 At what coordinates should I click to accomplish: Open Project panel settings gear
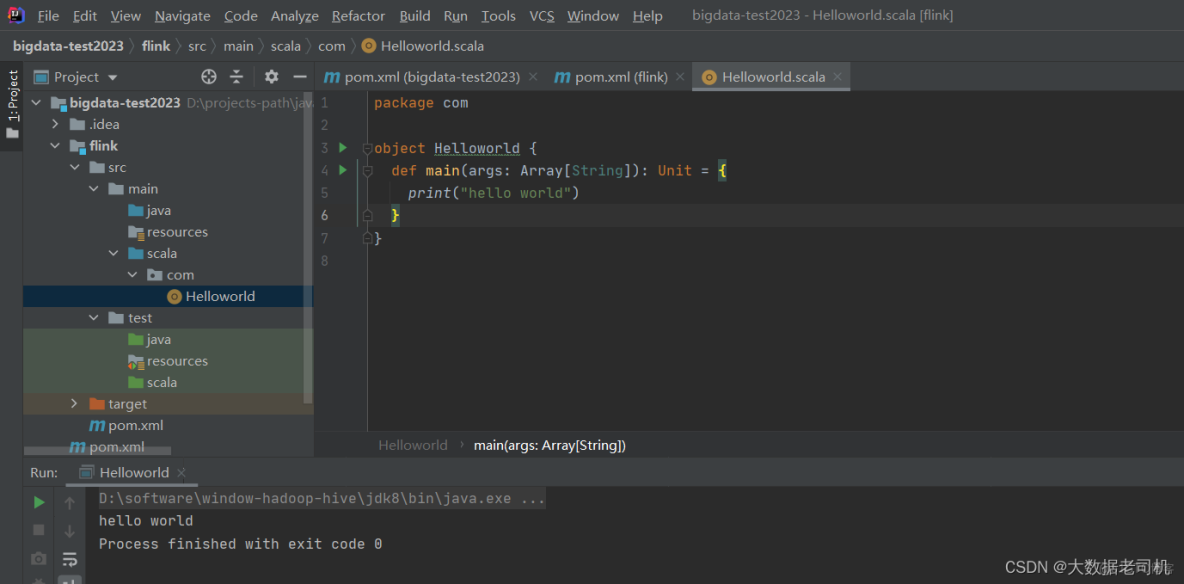271,77
